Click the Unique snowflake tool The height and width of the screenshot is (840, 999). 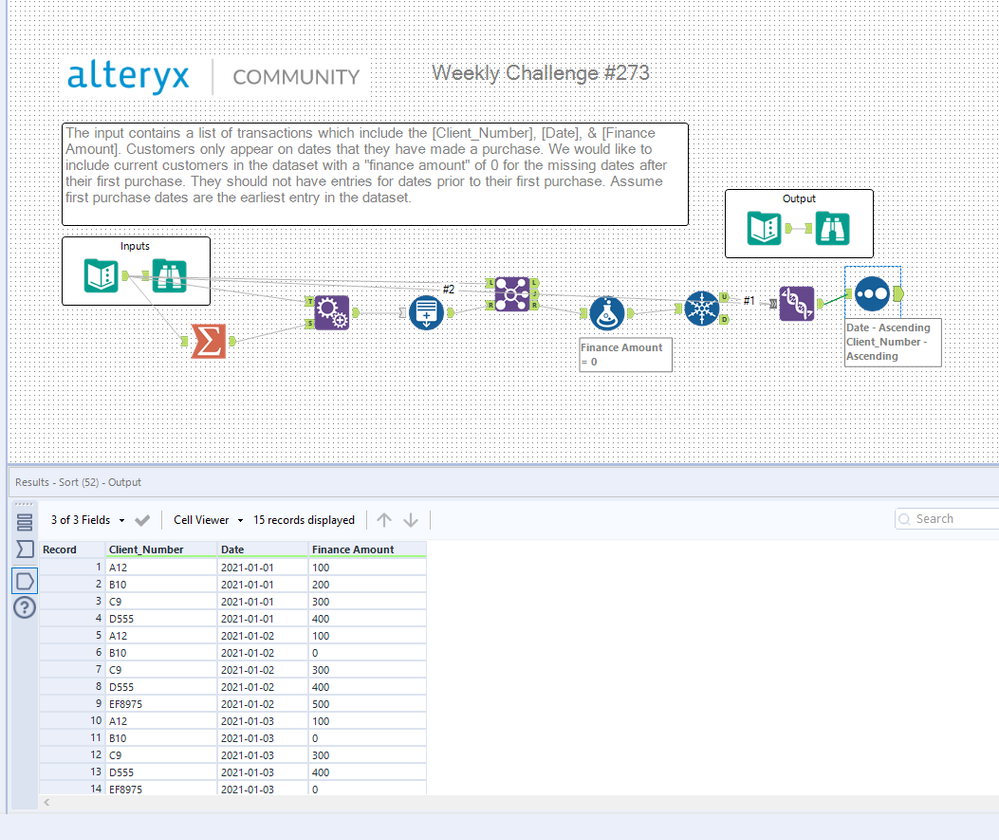click(x=701, y=308)
